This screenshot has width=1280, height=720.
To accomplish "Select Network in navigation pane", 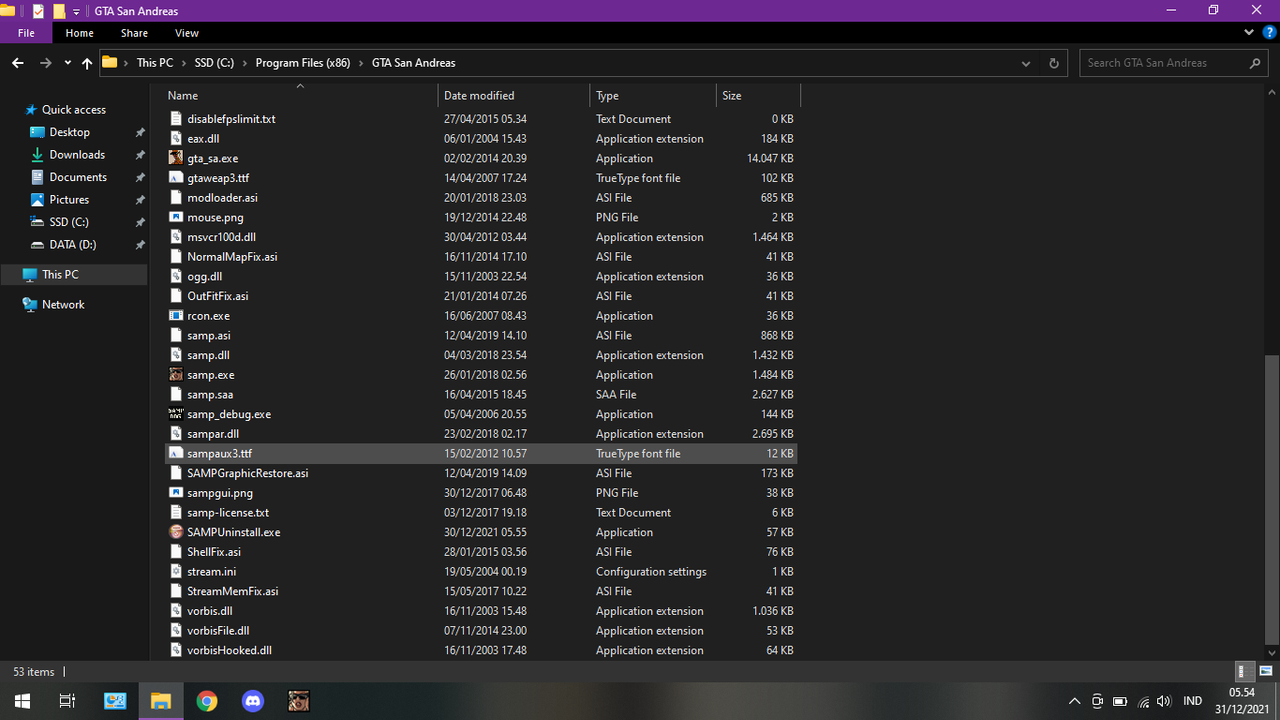I will pos(63,305).
